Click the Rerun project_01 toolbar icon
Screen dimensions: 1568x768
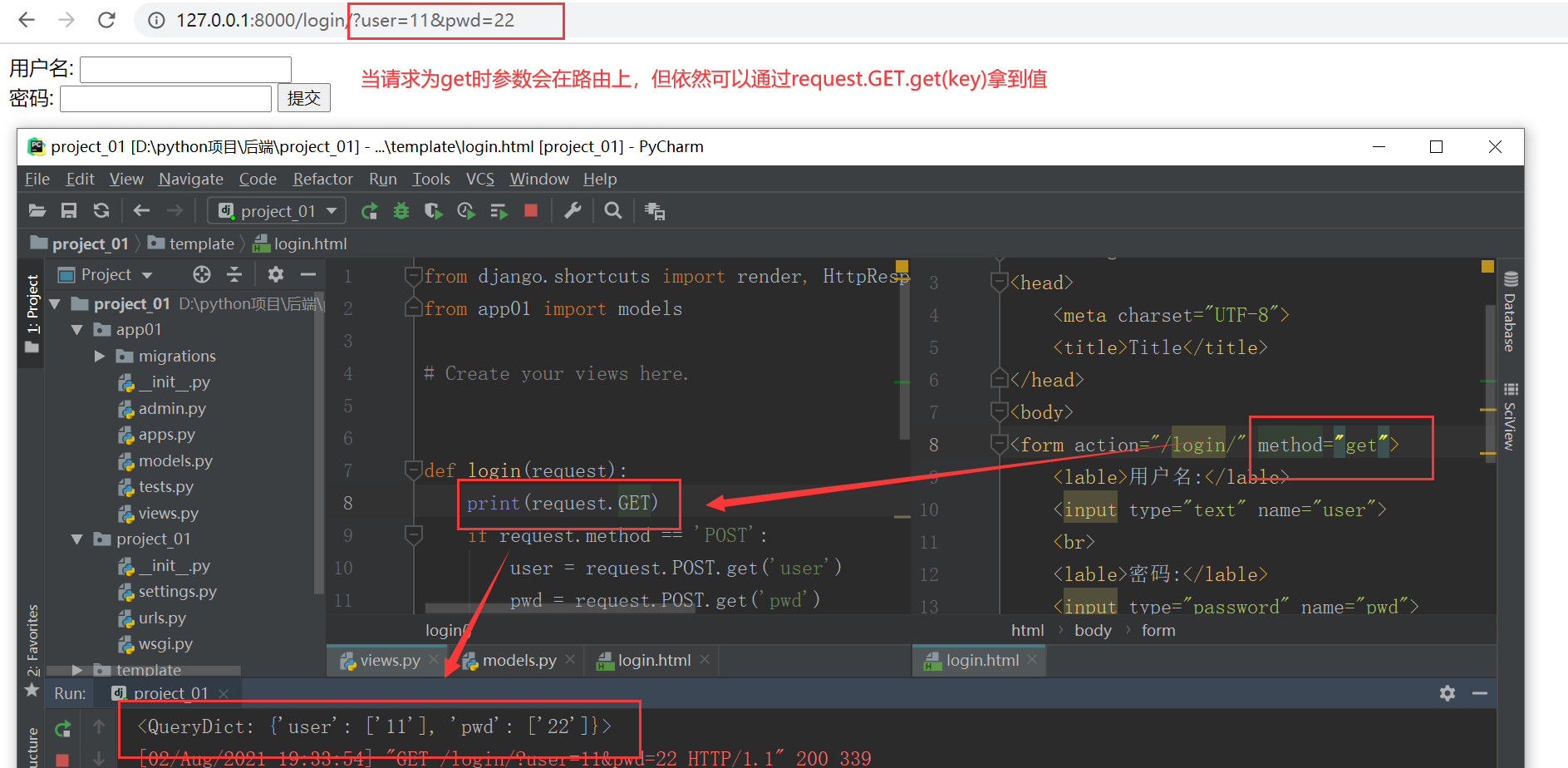(x=370, y=211)
